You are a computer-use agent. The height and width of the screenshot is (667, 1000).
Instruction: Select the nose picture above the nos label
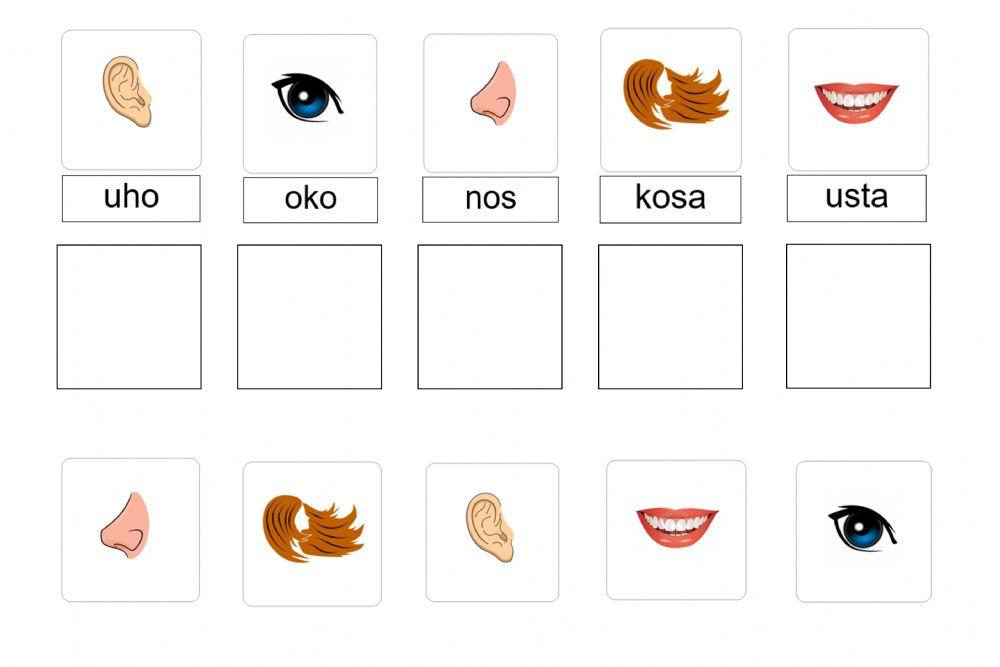tap(490, 103)
